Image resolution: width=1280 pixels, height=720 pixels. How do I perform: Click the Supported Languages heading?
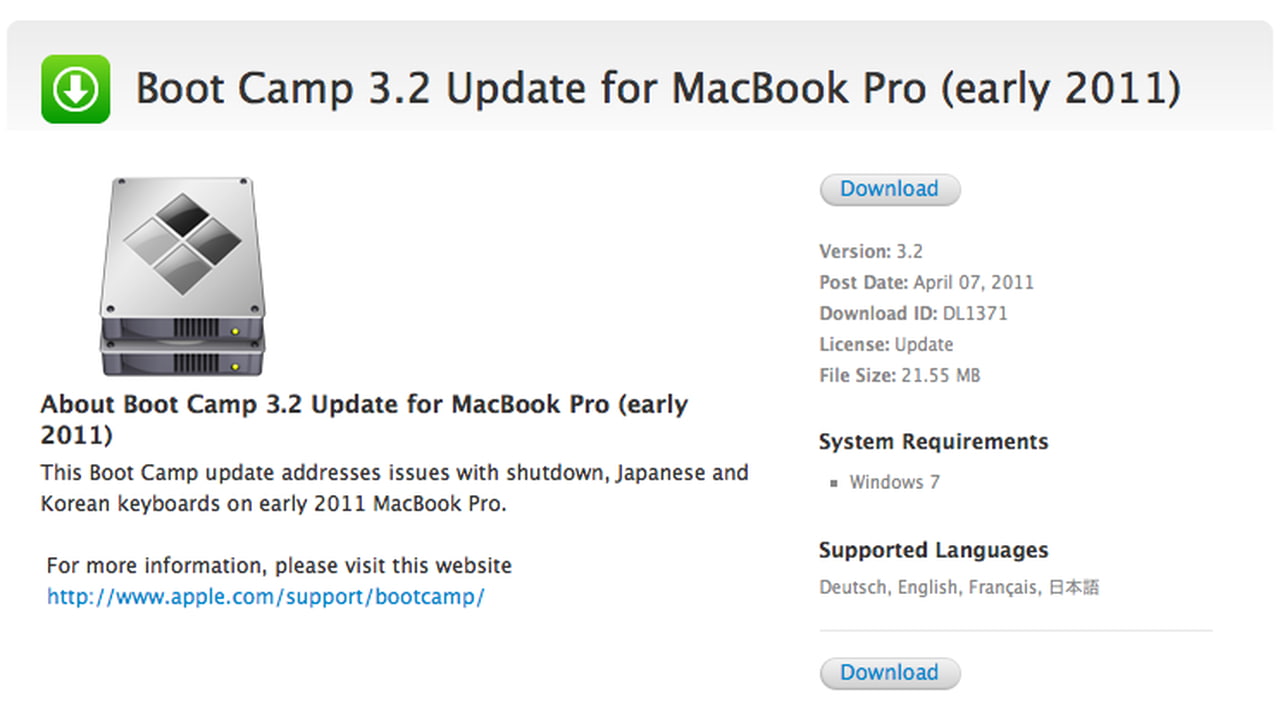click(x=933, y=550)
